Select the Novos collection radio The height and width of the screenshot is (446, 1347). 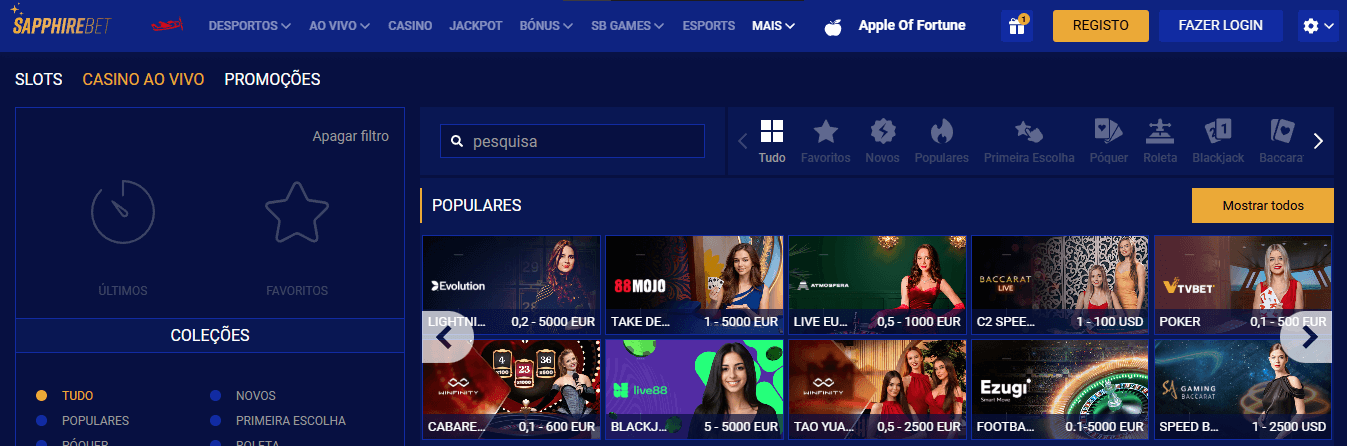pos(215,395)
